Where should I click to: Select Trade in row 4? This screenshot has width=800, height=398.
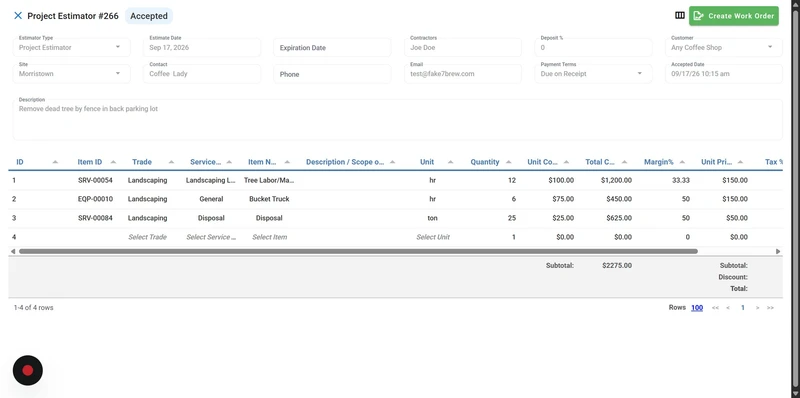[x=147, y=237]
